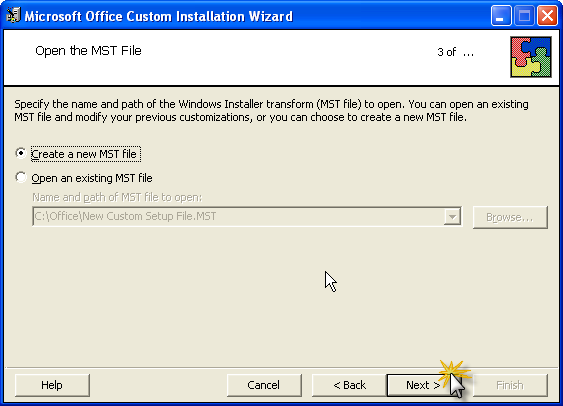Click the MST file path combo box
The width and height of the screenshot is (563, 406).
(x=247, y=216)
